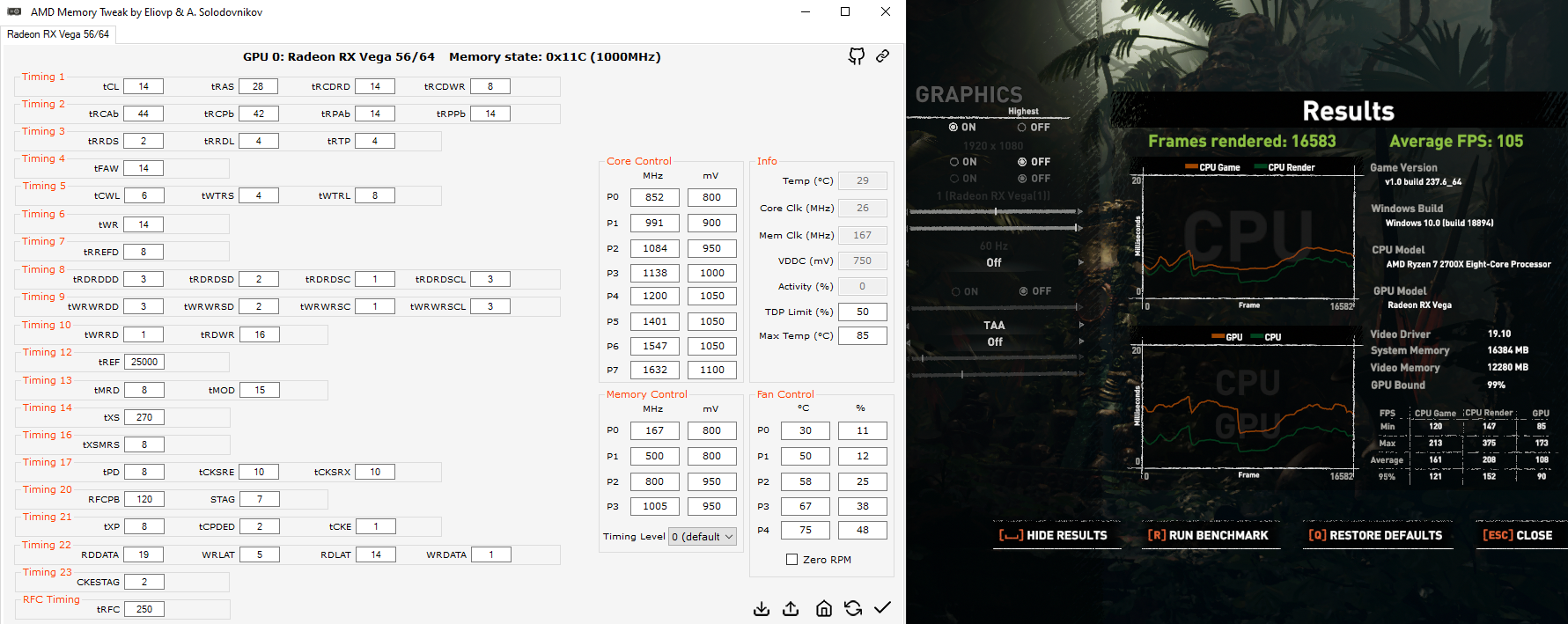This screenshot has height=624, width=1568.
Task: Enable the Zero RPM checkbox
Action: (x=791, y=559)
